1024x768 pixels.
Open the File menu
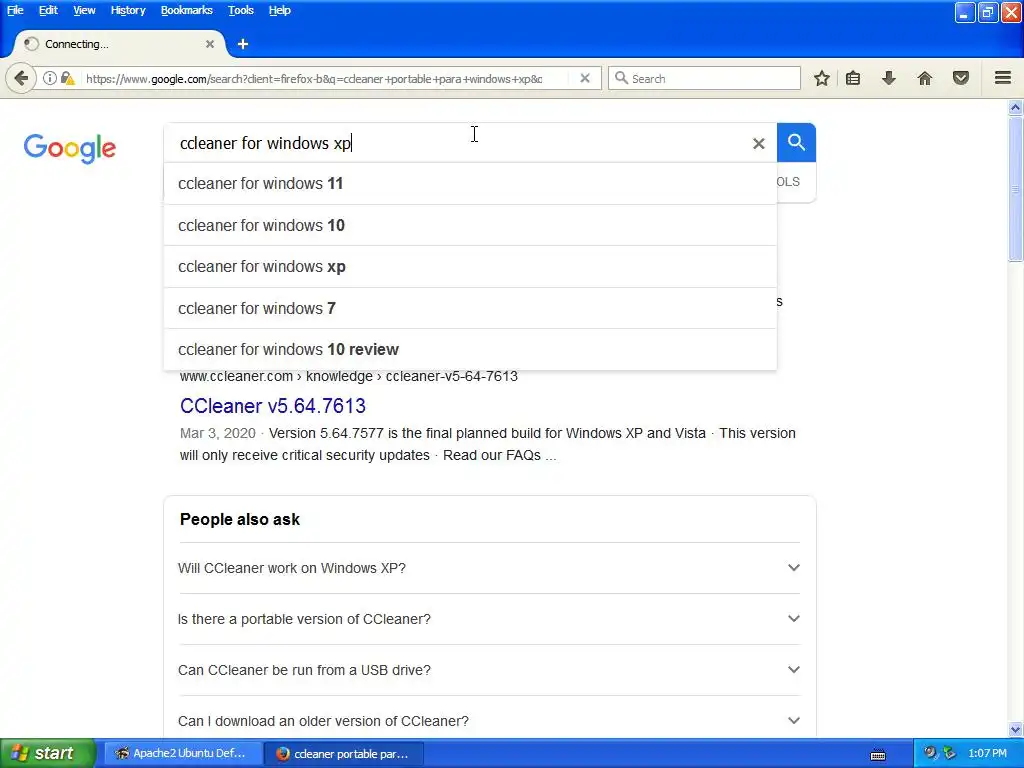pyautogui.click(x=15, y=10)
